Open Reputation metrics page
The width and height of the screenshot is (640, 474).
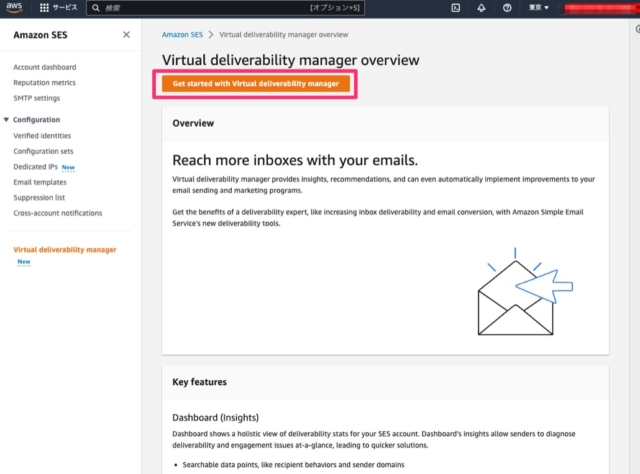point(44,82)
